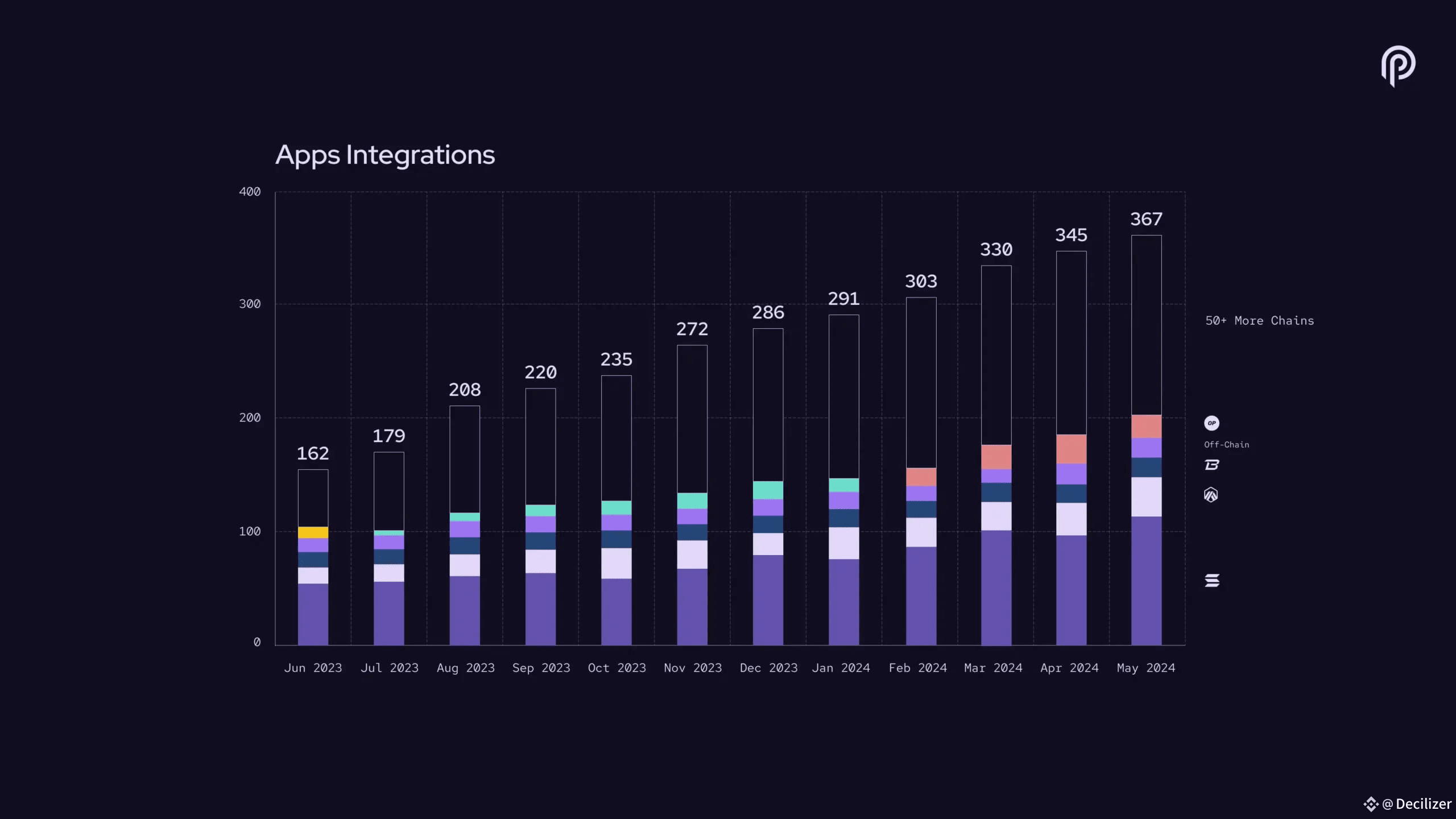
Task: Click the Apps Integrations chart title
Action: 385,155
